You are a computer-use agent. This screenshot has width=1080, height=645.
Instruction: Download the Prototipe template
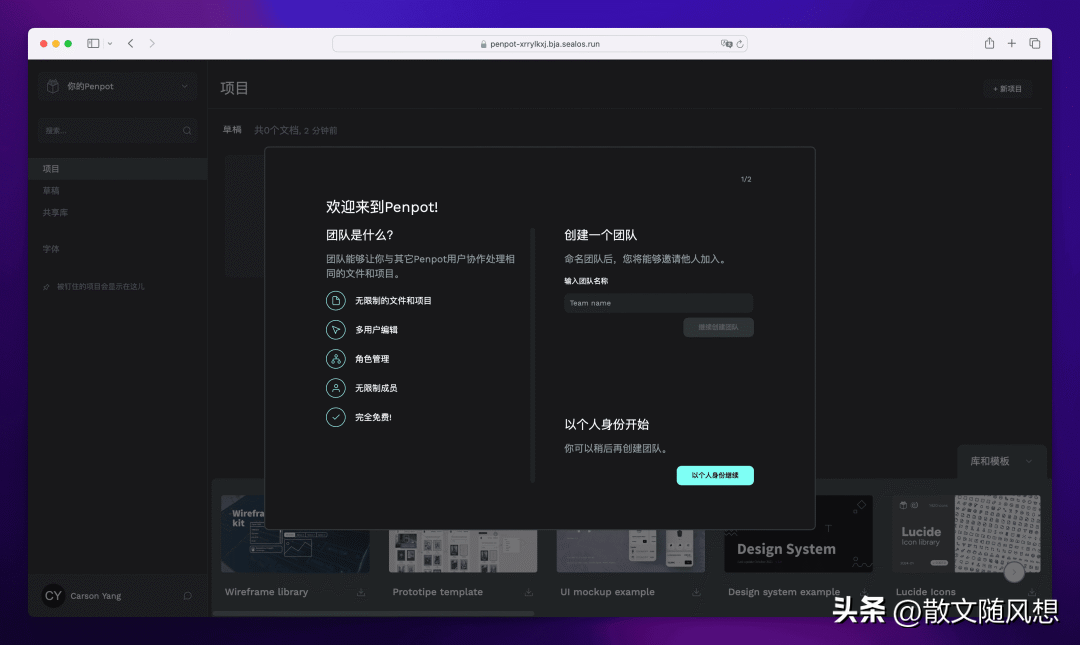(528, 593)
